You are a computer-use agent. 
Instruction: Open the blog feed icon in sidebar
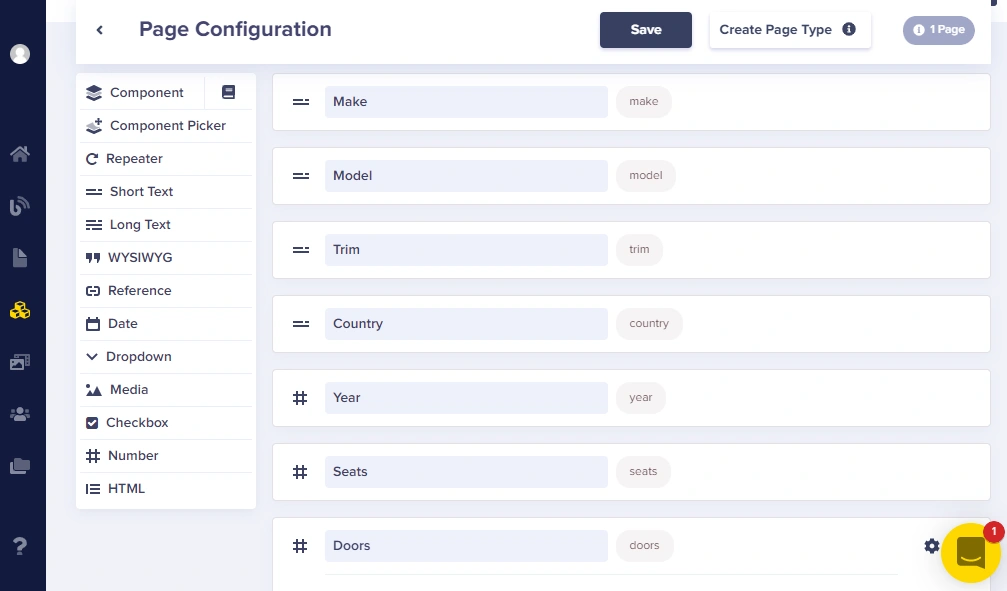pos(20,206)
